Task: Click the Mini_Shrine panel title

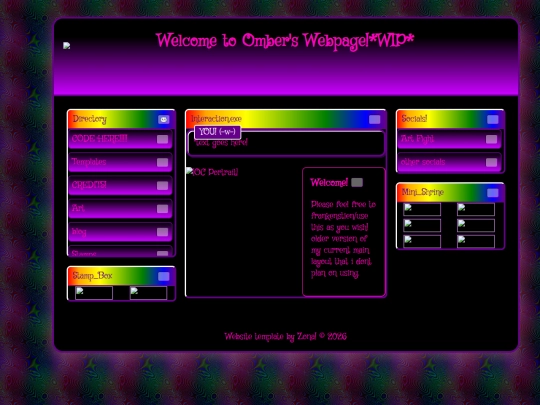Action: (423, 192)
